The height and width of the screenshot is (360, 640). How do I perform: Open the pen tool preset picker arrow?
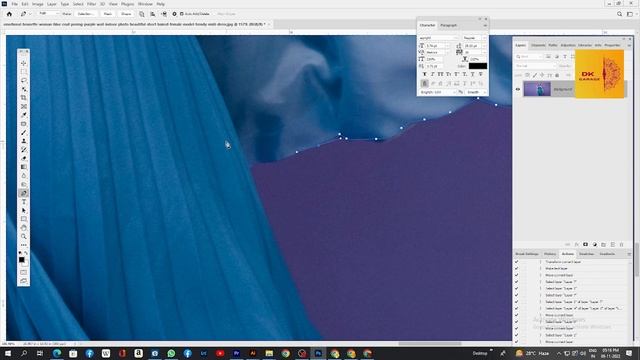click(30, 14)
